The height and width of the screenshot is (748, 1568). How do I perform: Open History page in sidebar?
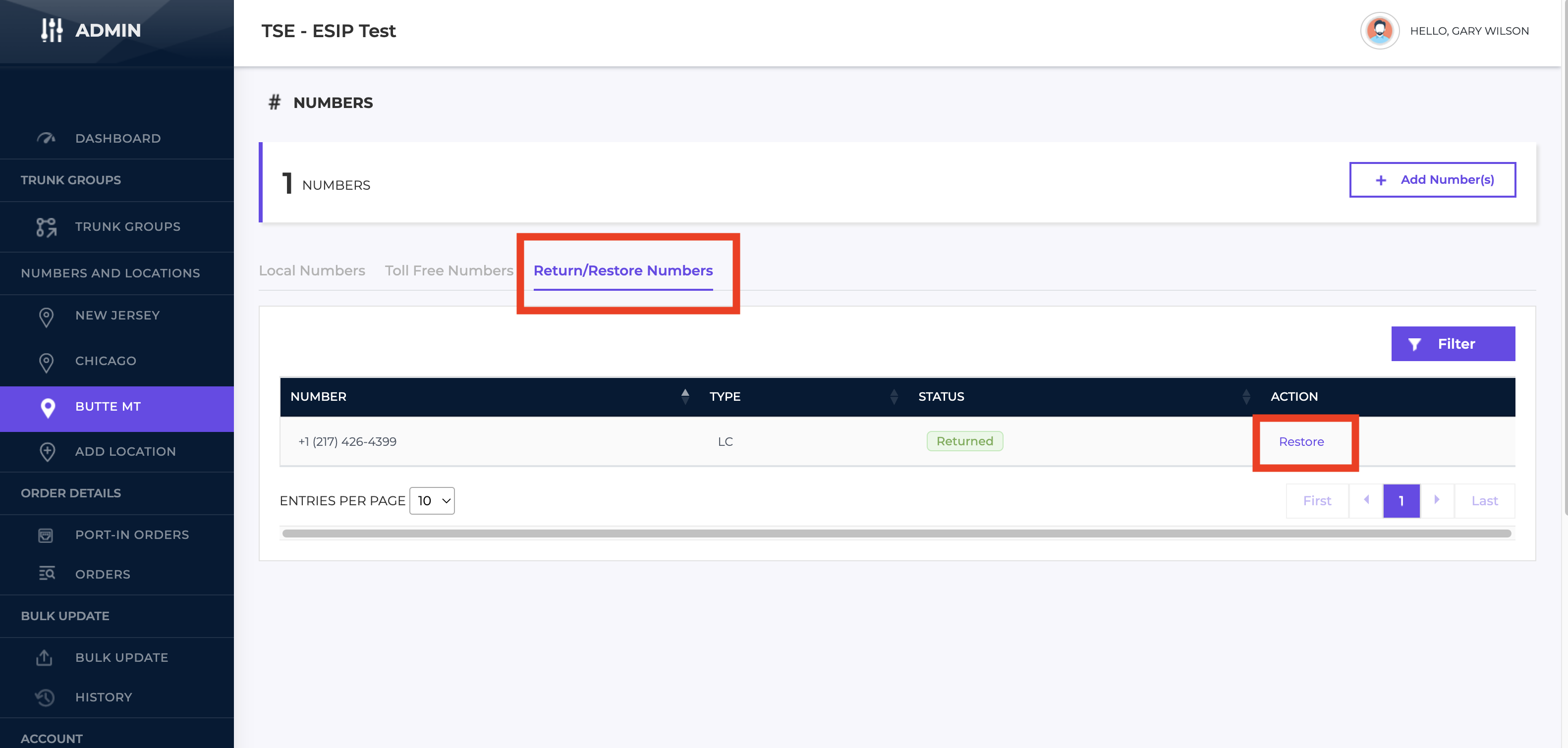coord(117,697)
